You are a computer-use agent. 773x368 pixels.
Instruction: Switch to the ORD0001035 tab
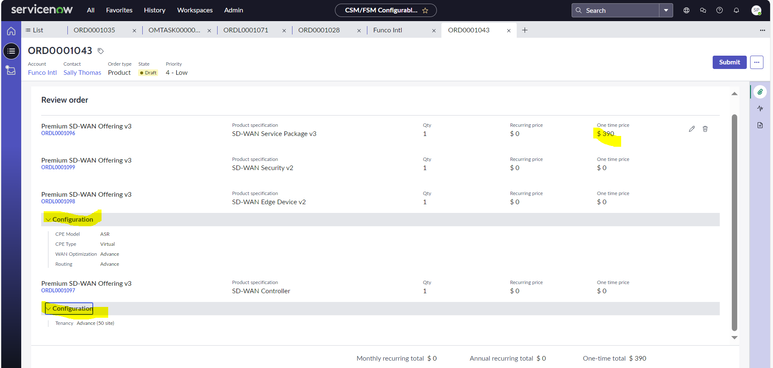[94, 30]
